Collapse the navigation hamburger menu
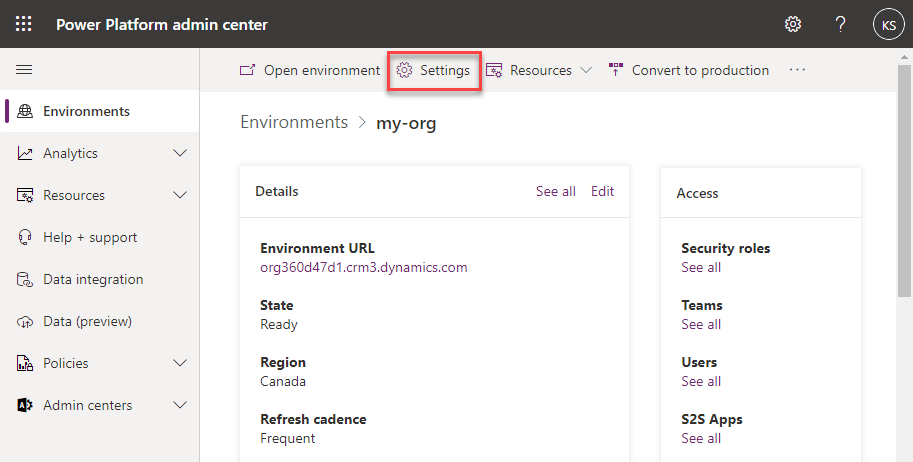913x462 pixels. pyautogui.click(x=24, y=70)
